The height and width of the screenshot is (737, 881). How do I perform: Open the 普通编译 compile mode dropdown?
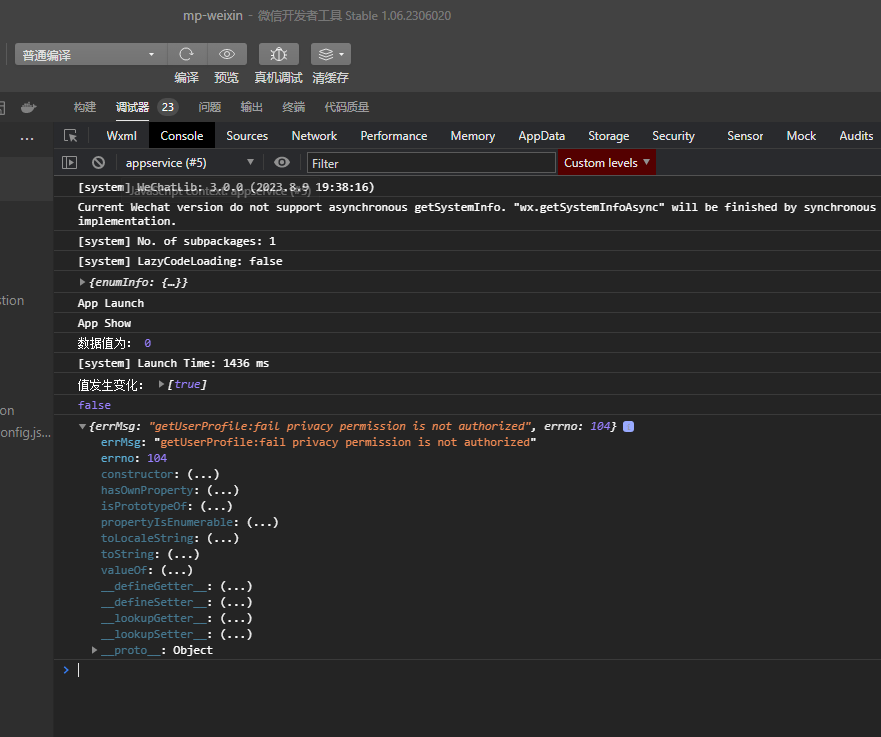[90, 54]
